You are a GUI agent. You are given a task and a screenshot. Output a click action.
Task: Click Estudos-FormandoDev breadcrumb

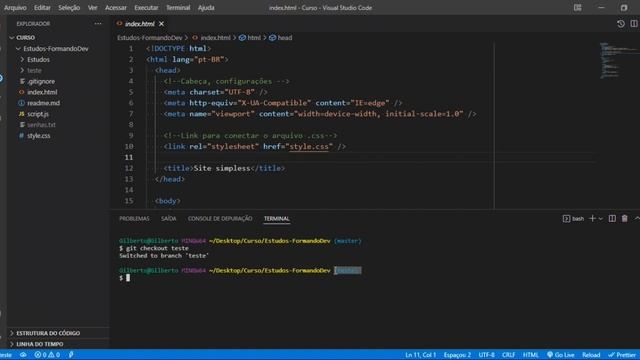click(150, 38)
